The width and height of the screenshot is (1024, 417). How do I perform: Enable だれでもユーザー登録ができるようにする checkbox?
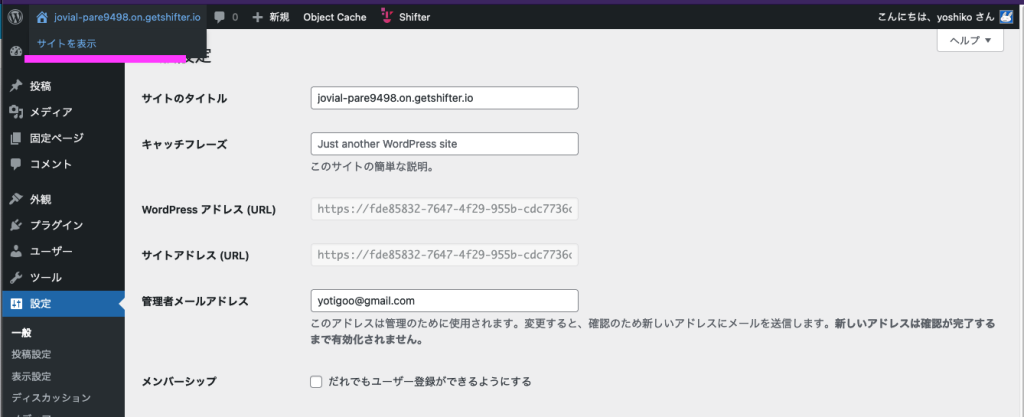click(316, 382)
